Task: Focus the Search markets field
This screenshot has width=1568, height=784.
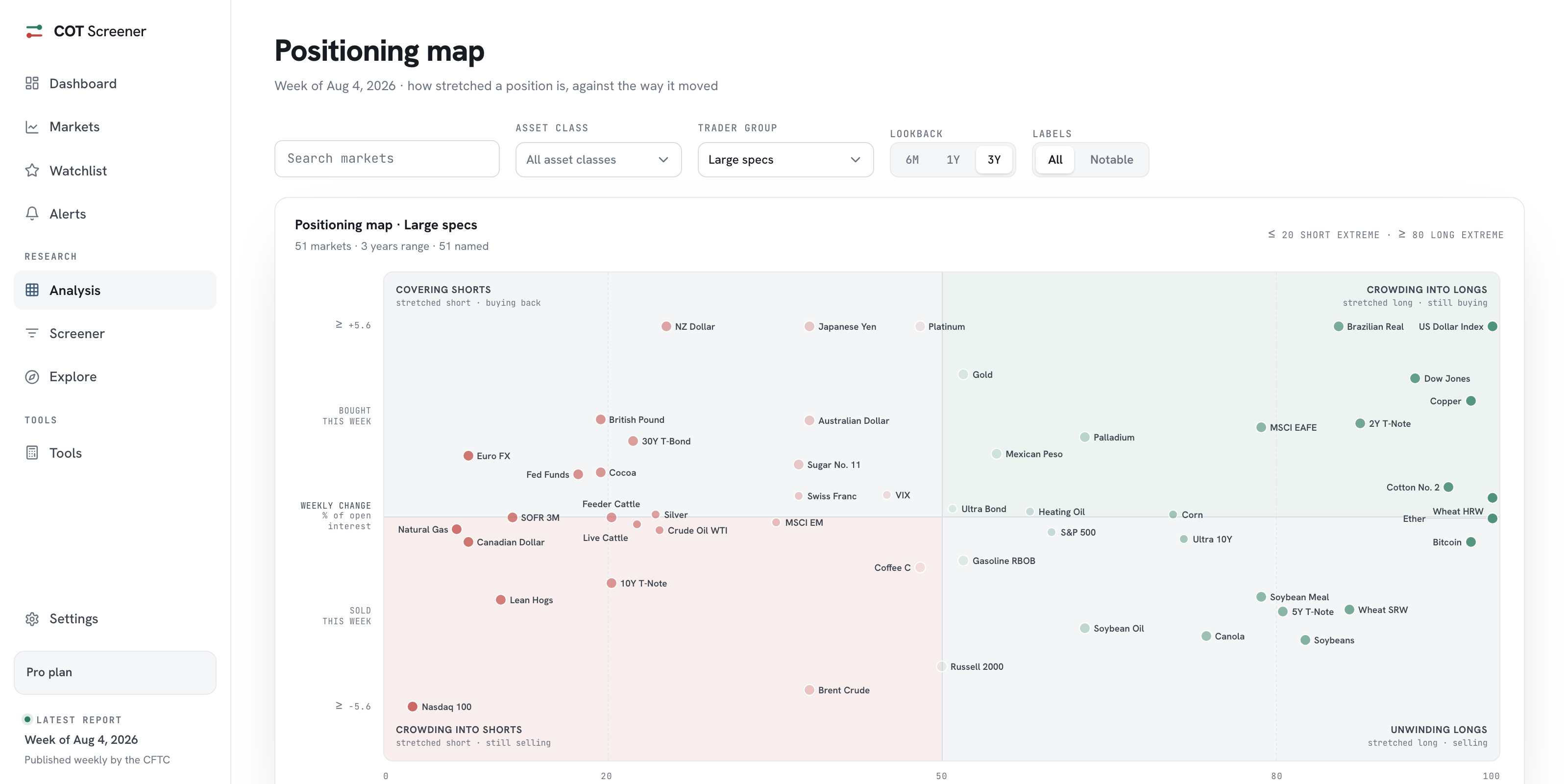Action: pos(387,159)
